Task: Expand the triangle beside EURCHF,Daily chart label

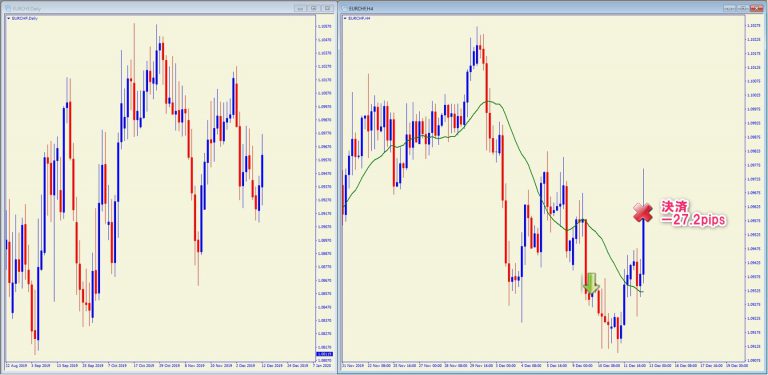Action: 8,18
